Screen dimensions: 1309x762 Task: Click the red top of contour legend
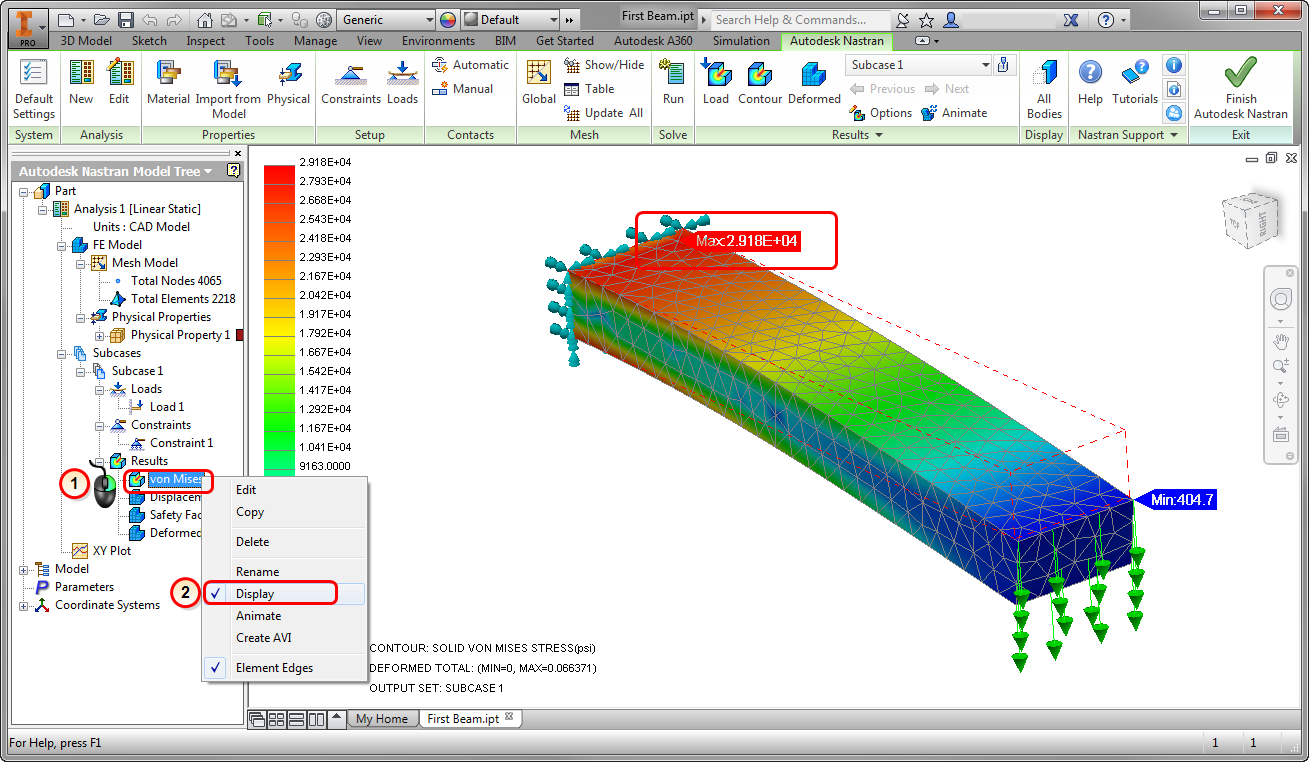(279, 173)
